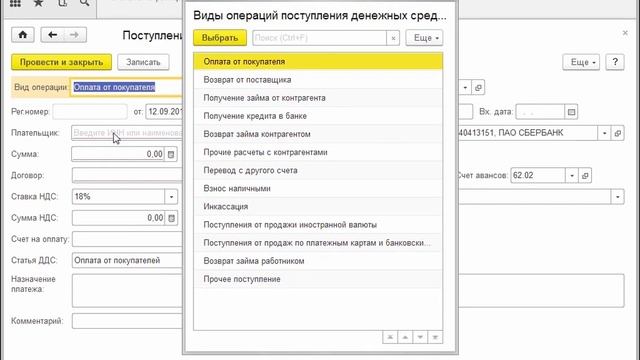This screenshot has width=640, height=360.
Task: Click Статья ДДС field
Action: [127, 260]
